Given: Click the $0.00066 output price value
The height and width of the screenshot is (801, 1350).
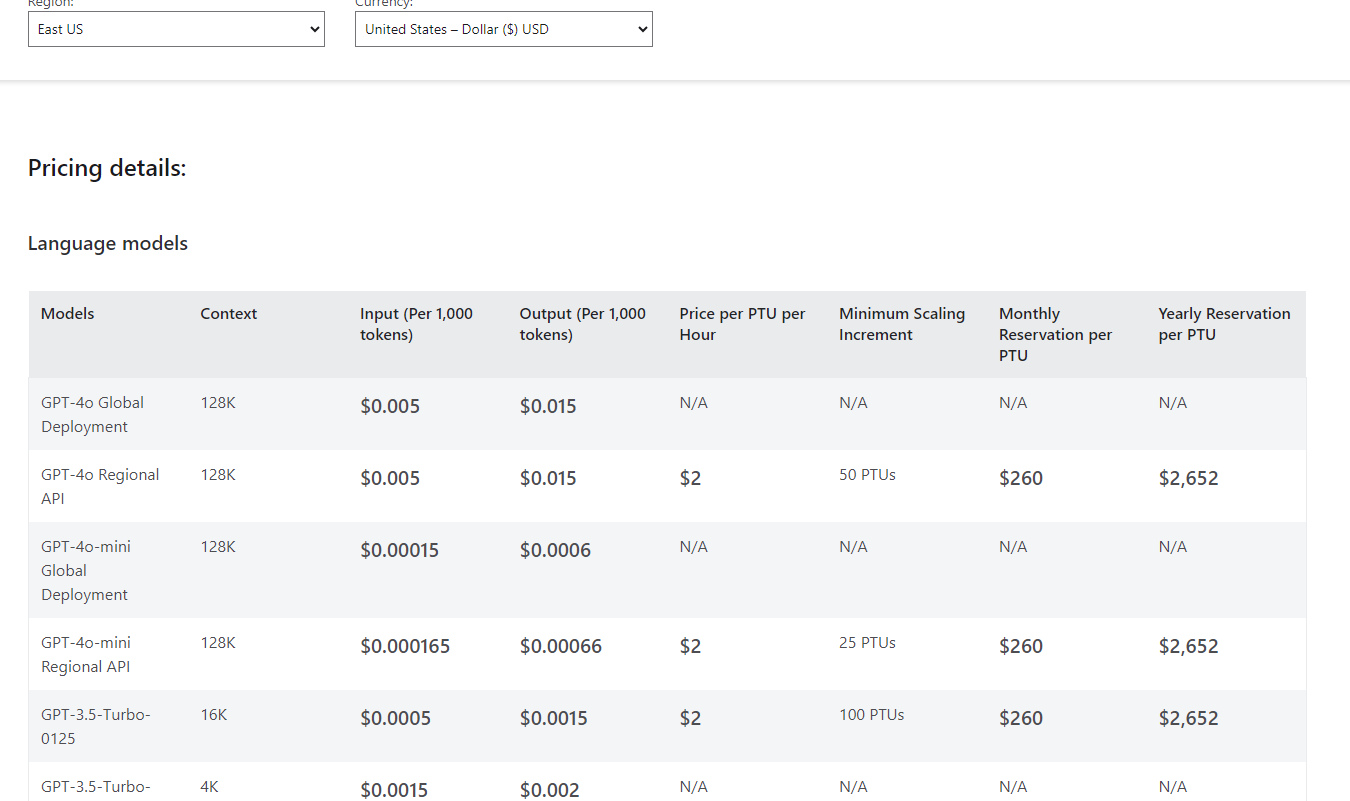Looking at the screenshot, I should pyautogui.click(x=561, y=646).
